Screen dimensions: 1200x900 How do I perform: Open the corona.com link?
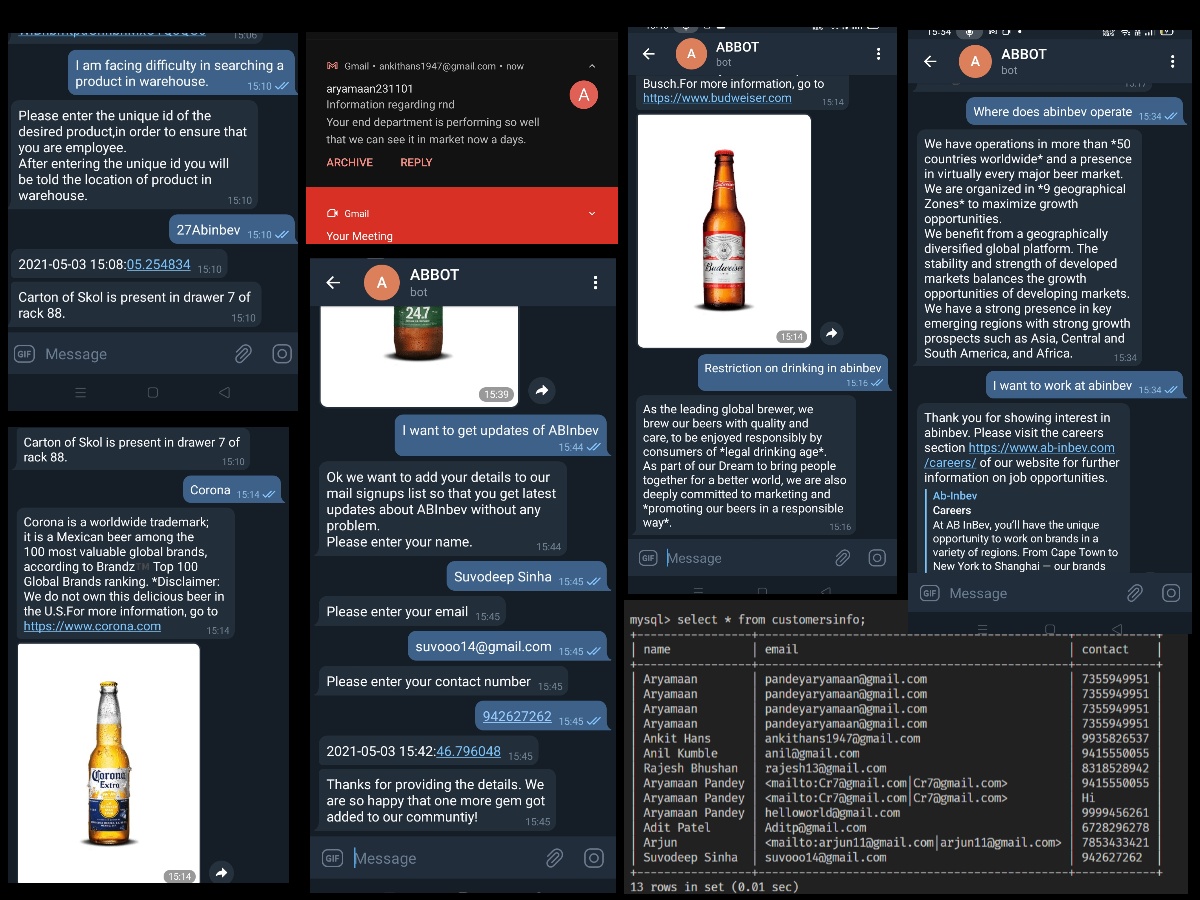tap(92, 626)
